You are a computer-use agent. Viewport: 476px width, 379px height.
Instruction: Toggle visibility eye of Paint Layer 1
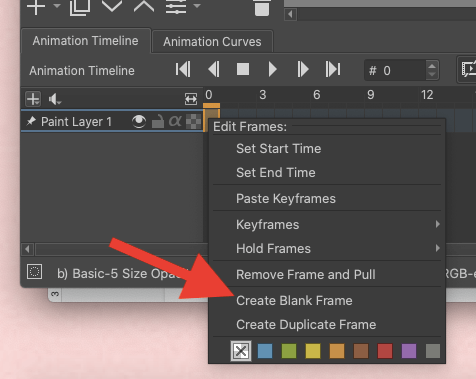[x=139, y=121]
